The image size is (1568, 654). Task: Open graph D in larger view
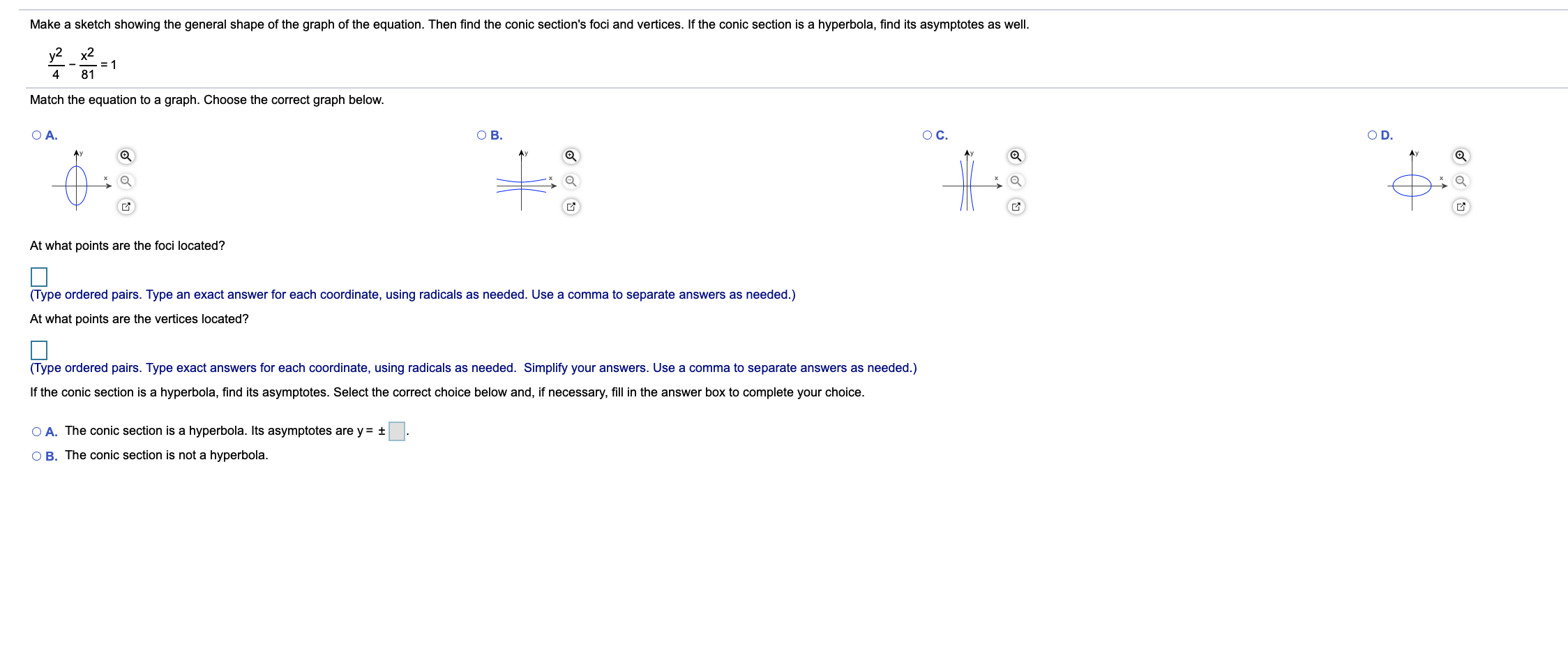point(1461,206)
